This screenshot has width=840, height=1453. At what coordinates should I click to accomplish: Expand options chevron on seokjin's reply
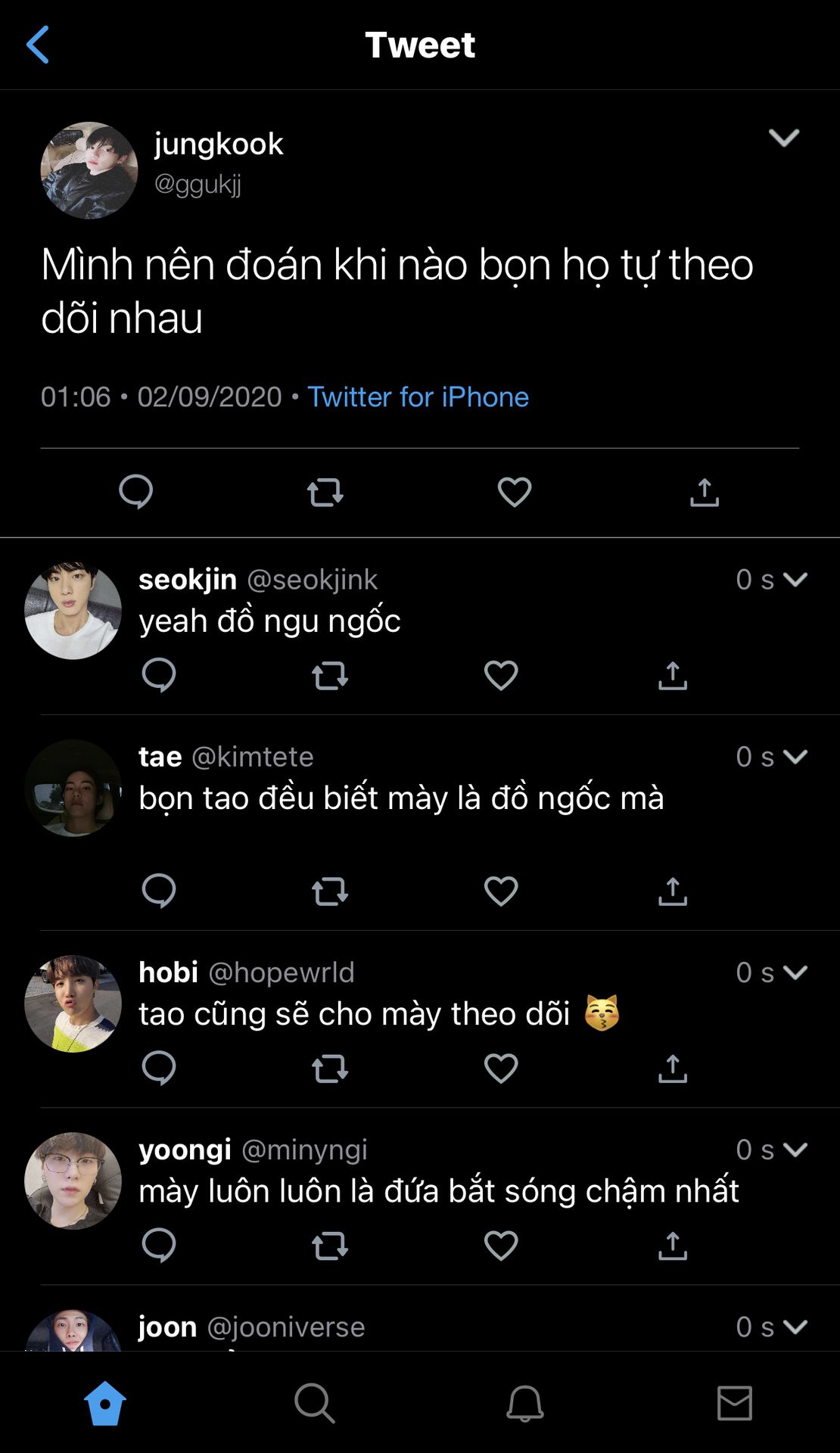click(x=795, y=580)
